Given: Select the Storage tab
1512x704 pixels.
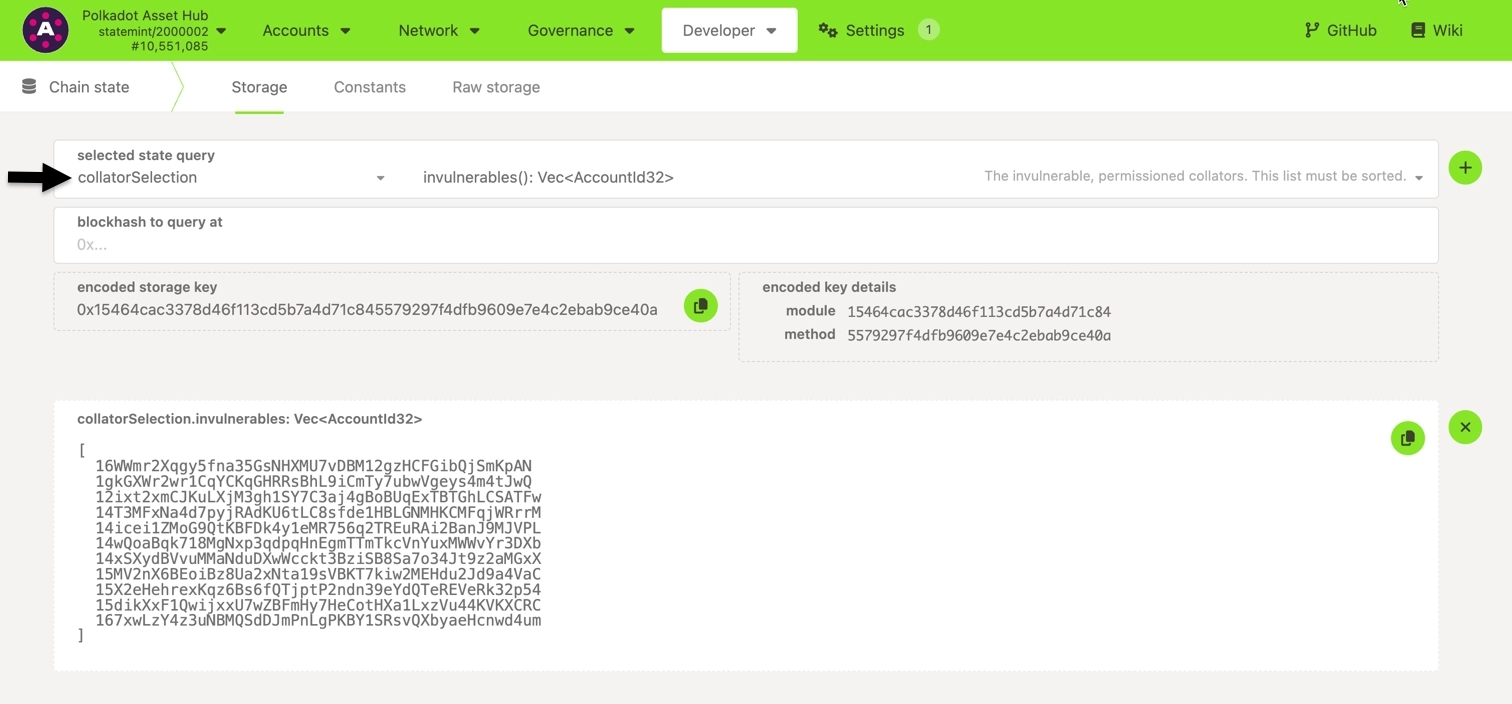Looking at the screenshot, I should pyautogui.click(x=259, y=87).
